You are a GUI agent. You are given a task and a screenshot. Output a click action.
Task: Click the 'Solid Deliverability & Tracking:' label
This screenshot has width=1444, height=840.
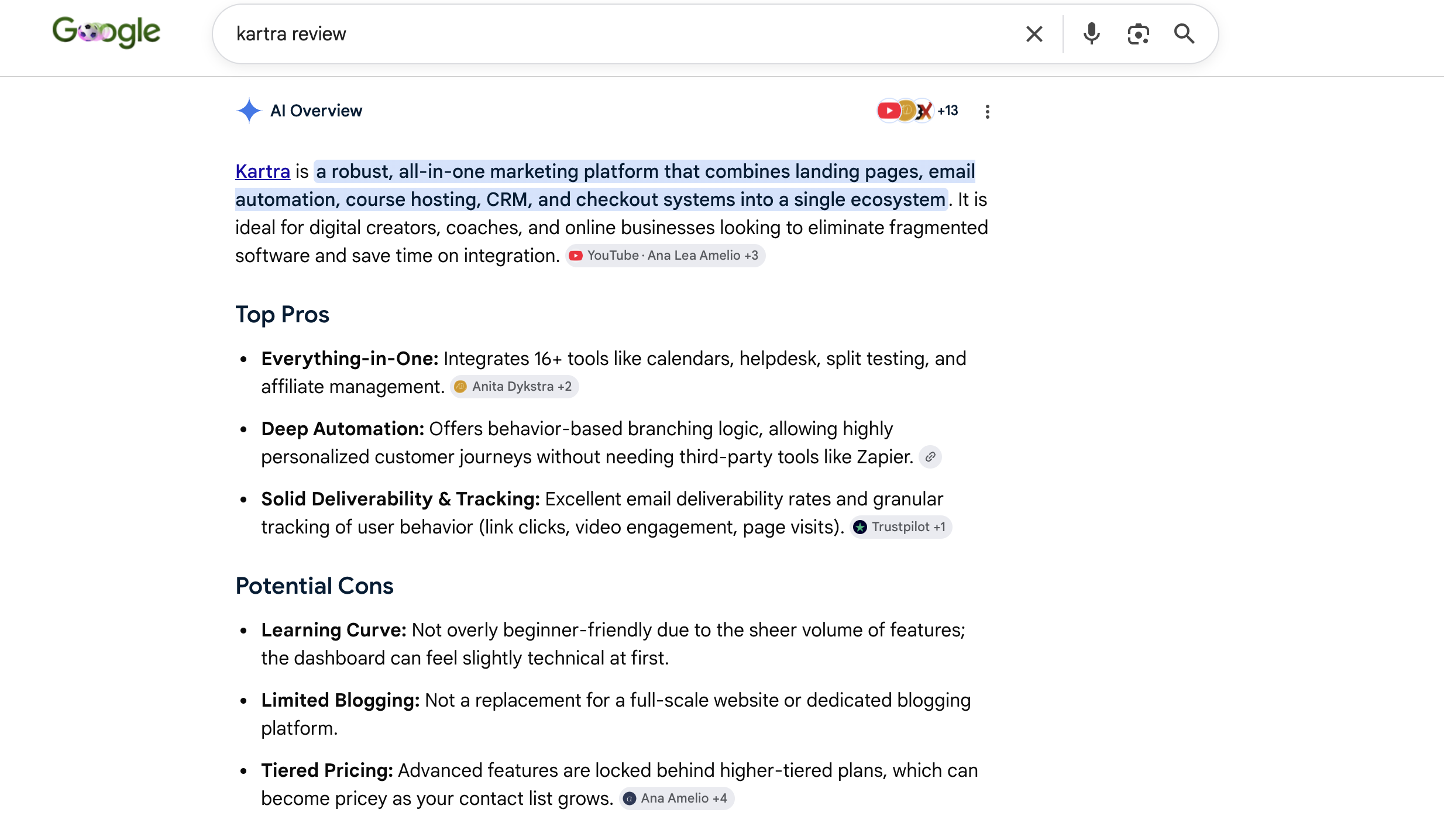coord(401,499)
